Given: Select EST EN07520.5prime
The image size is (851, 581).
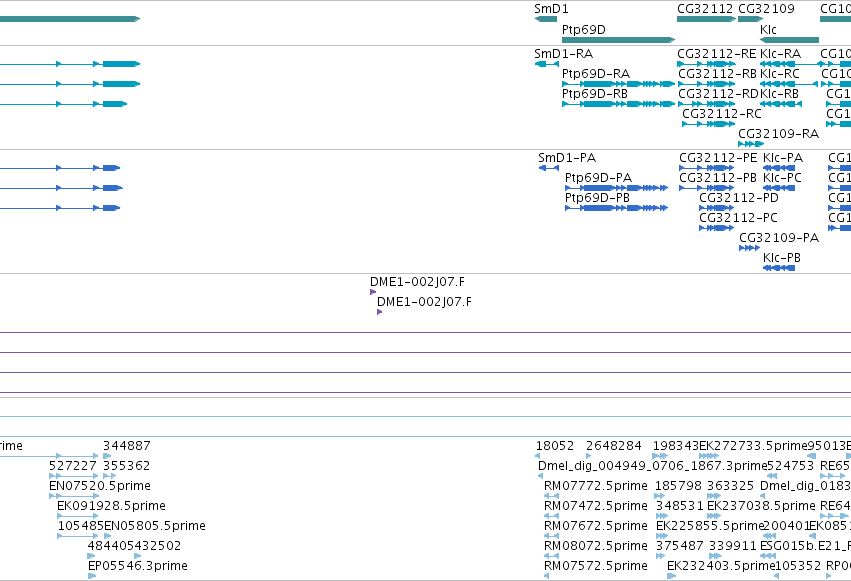Looking at the screenshot, I should 74,496.
